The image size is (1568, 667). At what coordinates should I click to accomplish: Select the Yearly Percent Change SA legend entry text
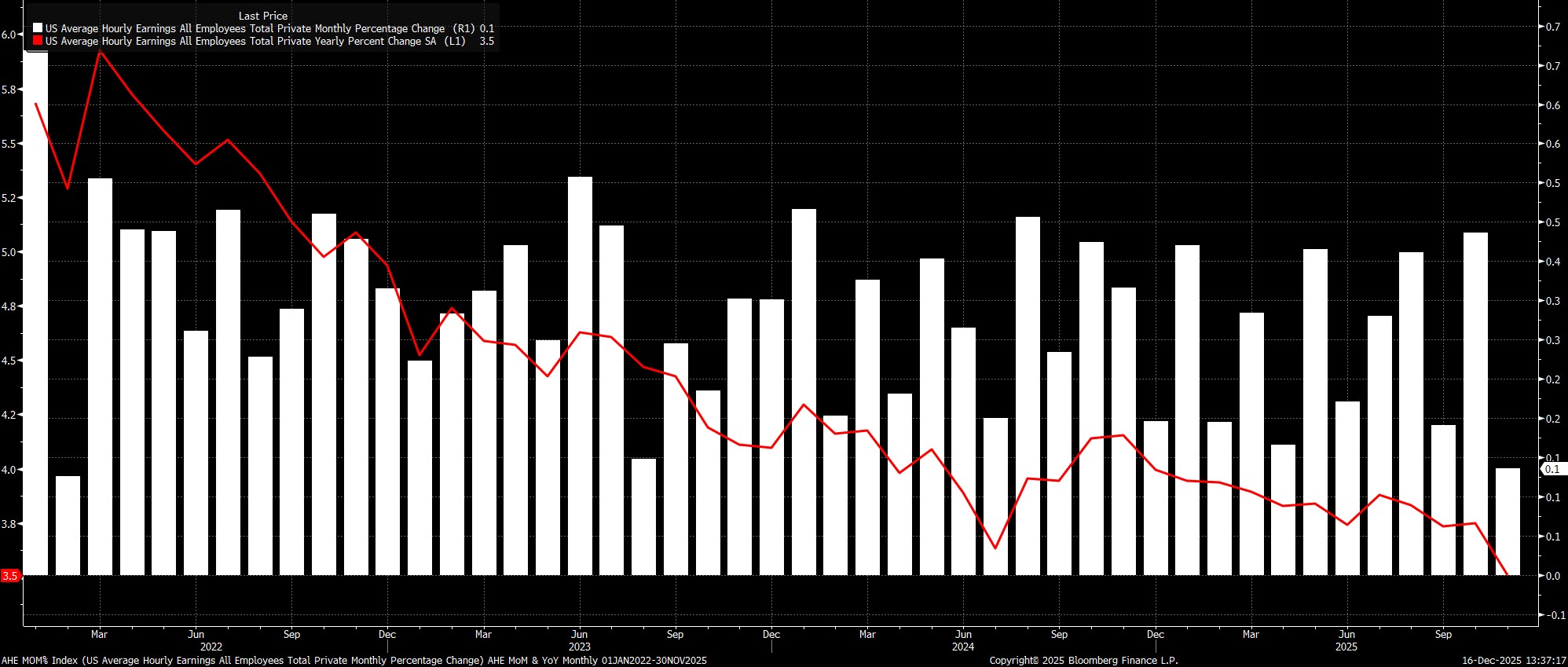[x=240, y=41]
